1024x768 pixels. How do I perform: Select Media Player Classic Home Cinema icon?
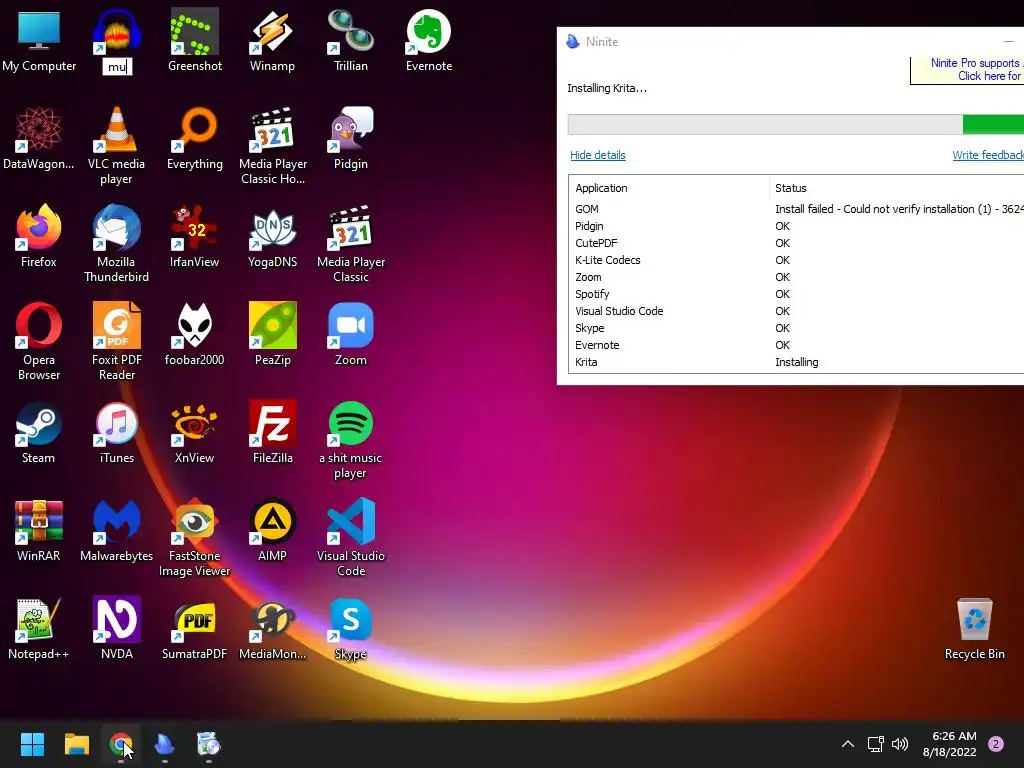[x=272, y=146]
